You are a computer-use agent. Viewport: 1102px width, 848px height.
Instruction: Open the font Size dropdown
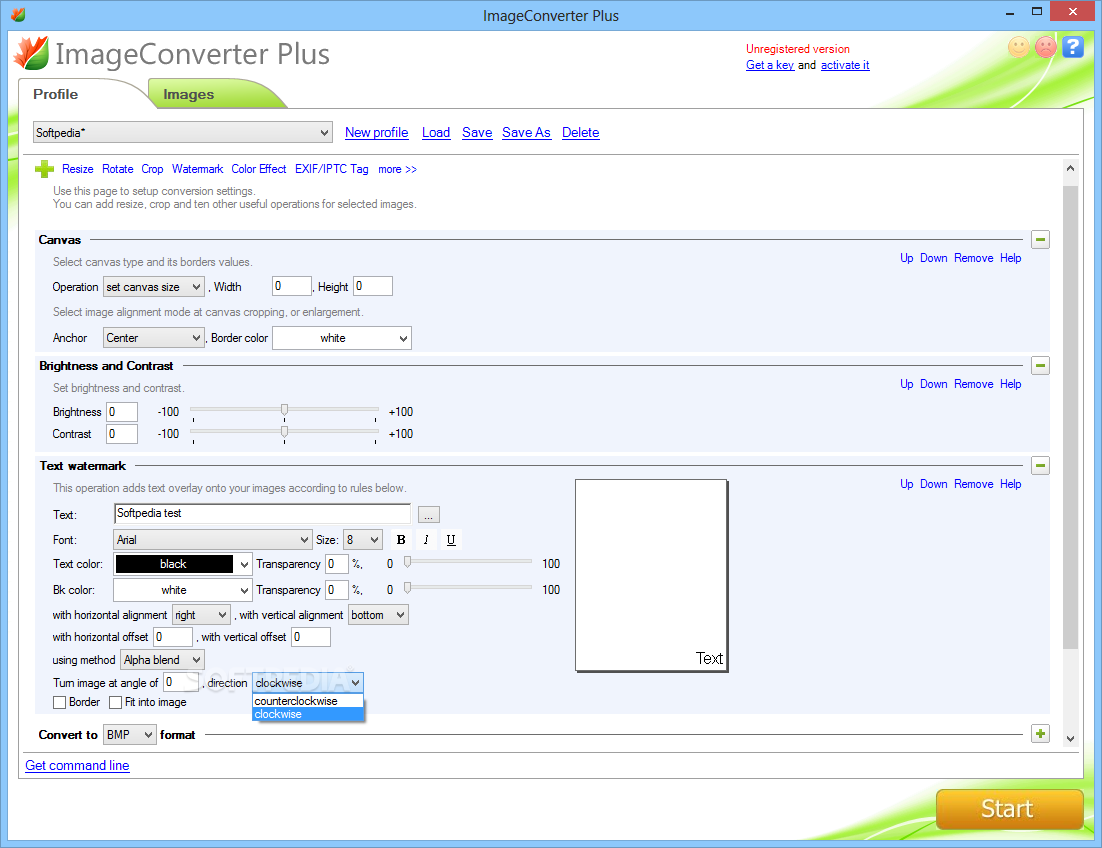point(363,540)
